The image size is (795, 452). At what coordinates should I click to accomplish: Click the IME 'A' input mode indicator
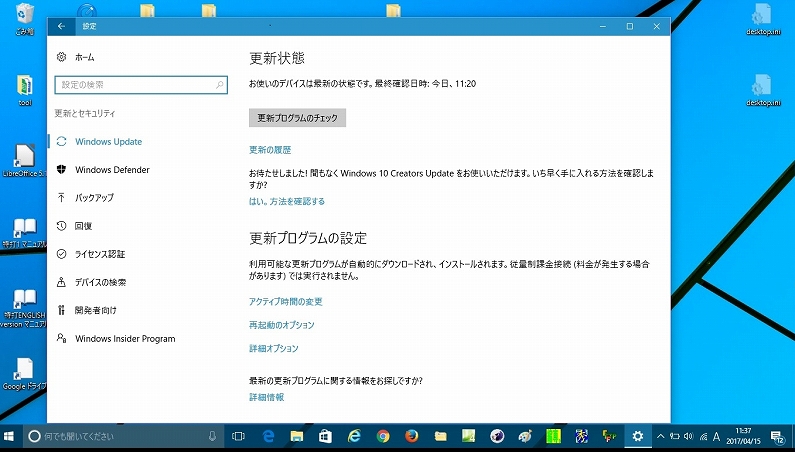point(716,436)
